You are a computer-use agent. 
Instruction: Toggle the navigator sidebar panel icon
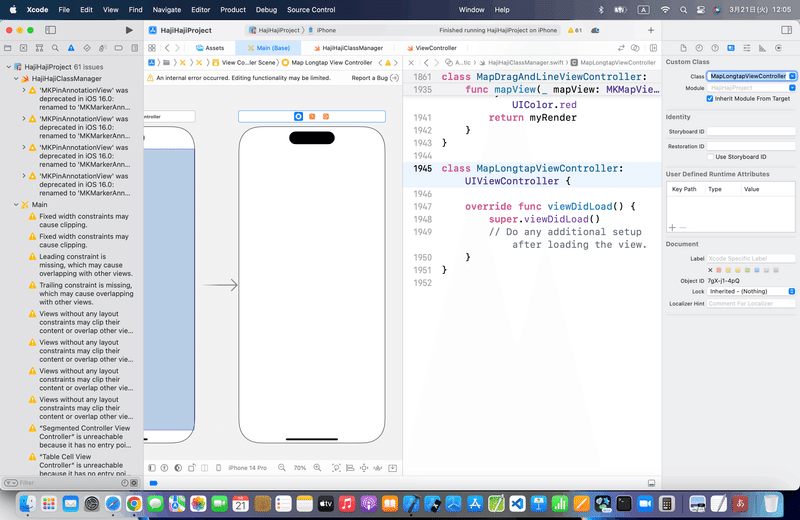(x=51, y=30)
